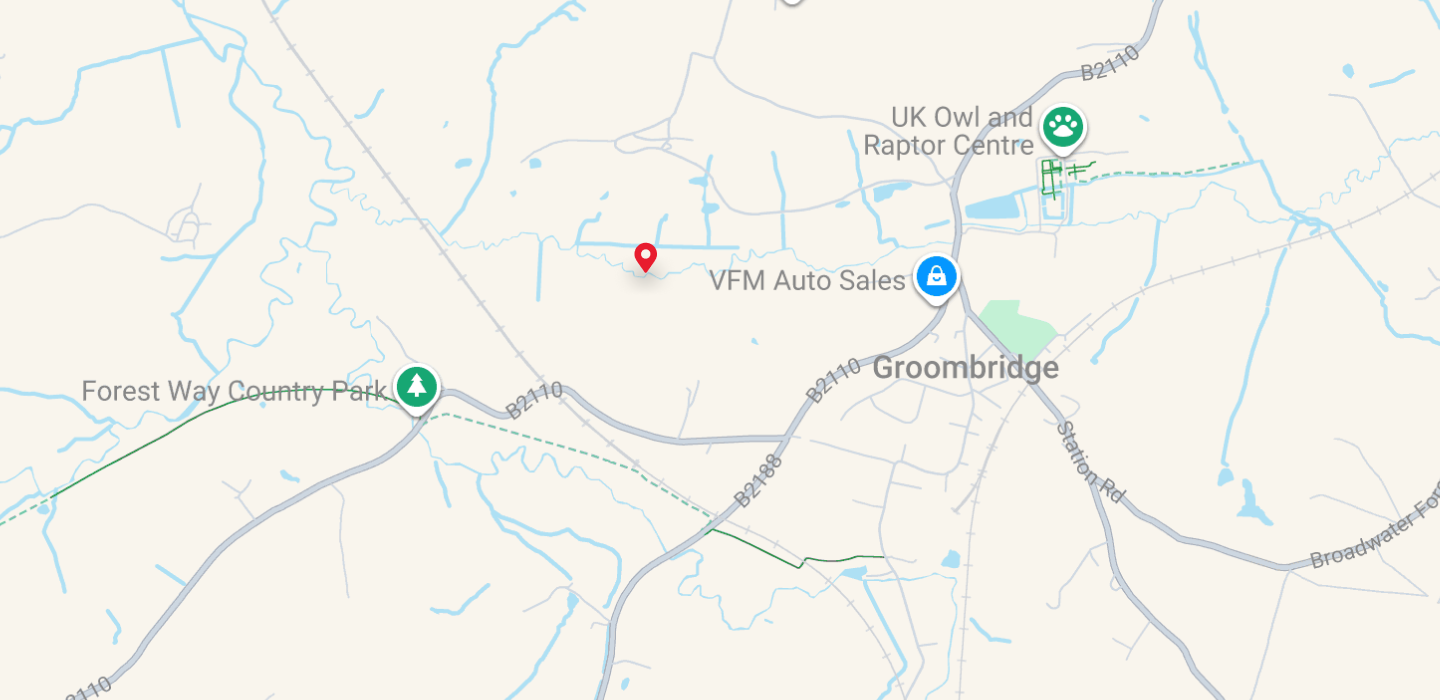Click the blue ponds east of Station Rd
1440x700 pixels.
click(x=1245, y=497)
